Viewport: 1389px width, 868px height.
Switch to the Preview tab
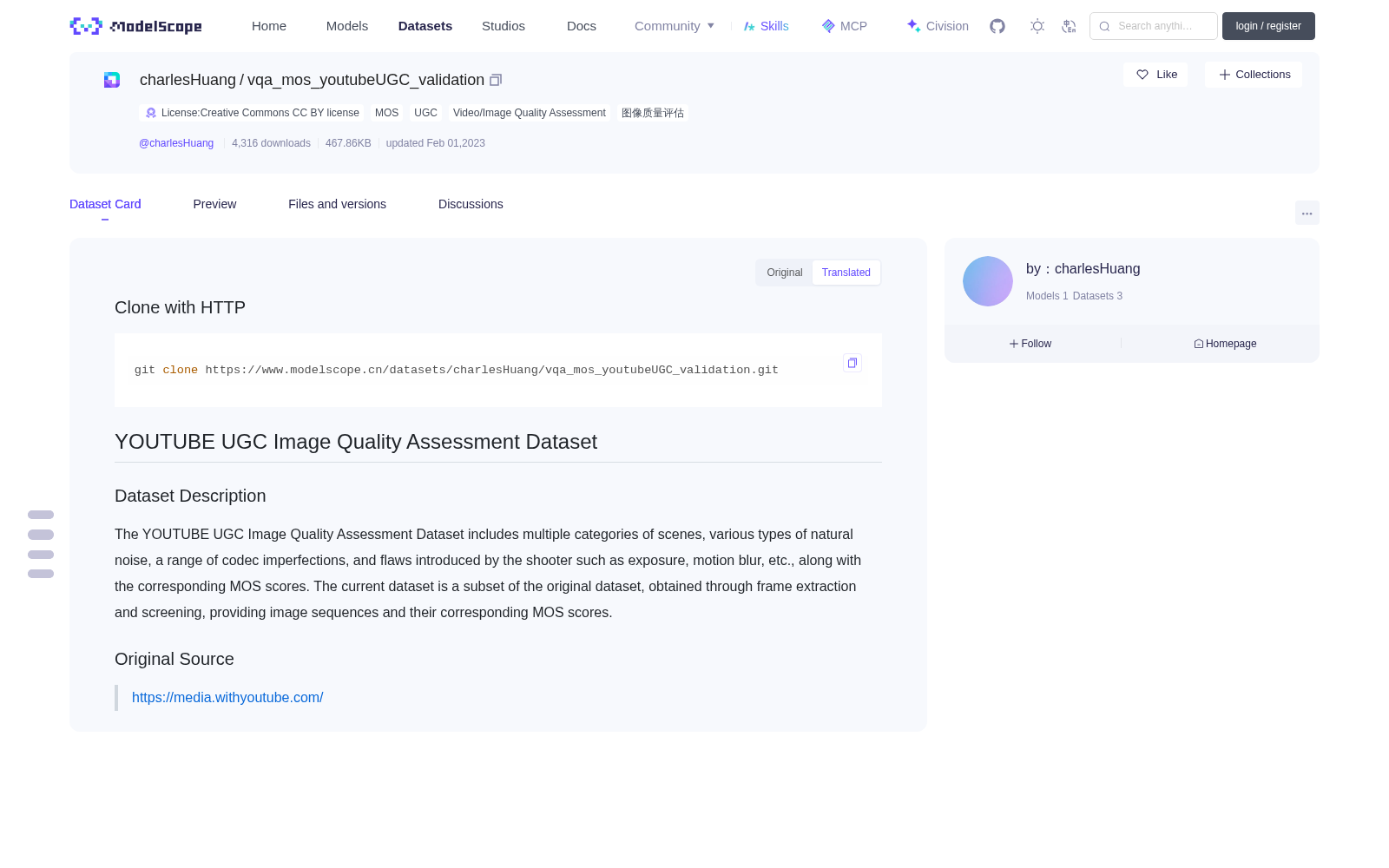click(214, 204)
